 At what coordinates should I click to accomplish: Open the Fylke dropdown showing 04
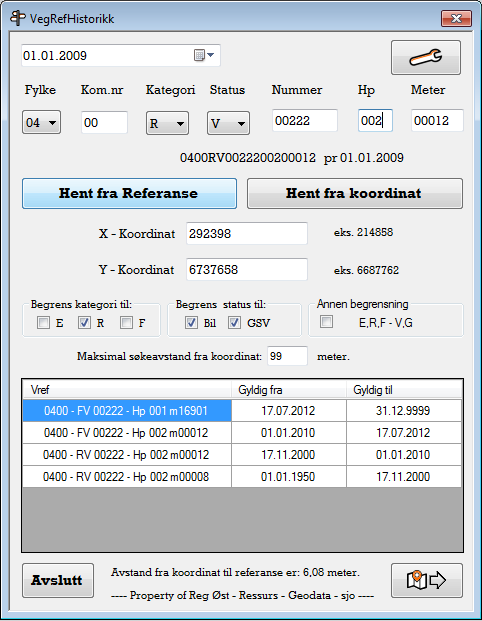tap(41, 122)
